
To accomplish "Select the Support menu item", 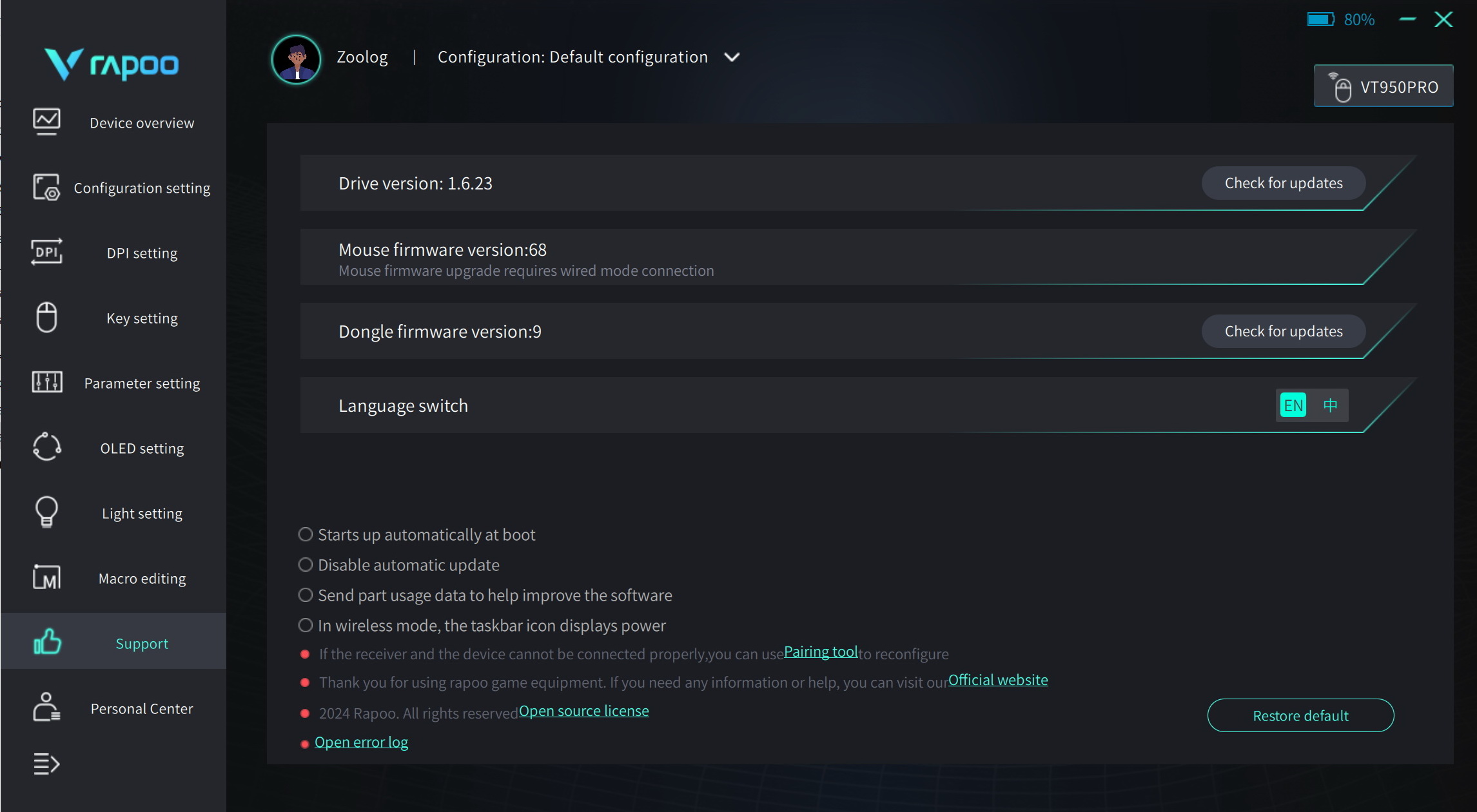I will (x=142, y=643).
